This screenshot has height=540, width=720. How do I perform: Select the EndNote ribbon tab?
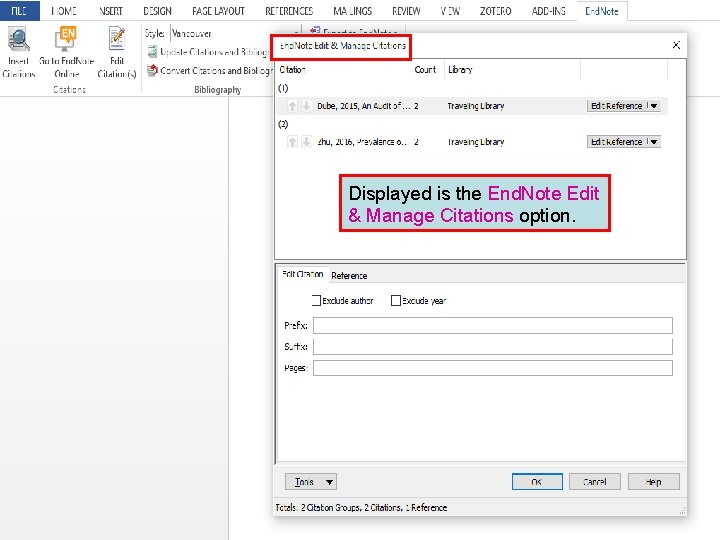pos(602,11)
